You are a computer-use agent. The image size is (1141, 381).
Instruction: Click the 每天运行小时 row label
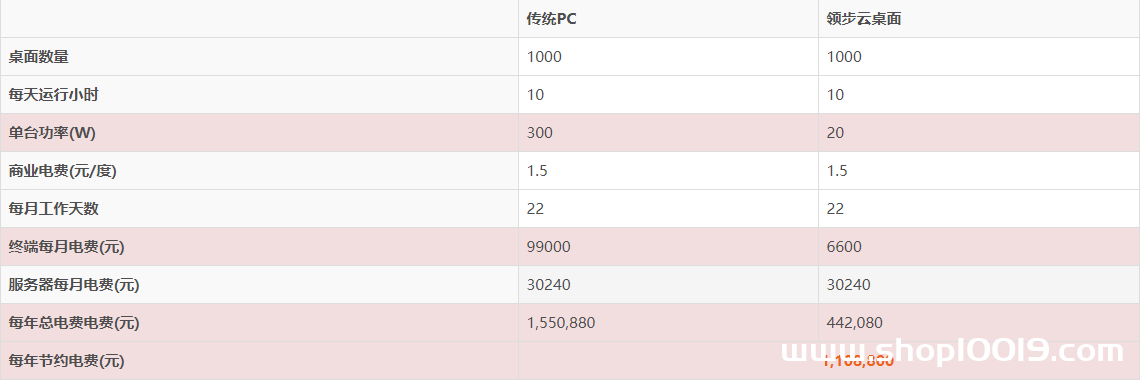tap(53, 95)
